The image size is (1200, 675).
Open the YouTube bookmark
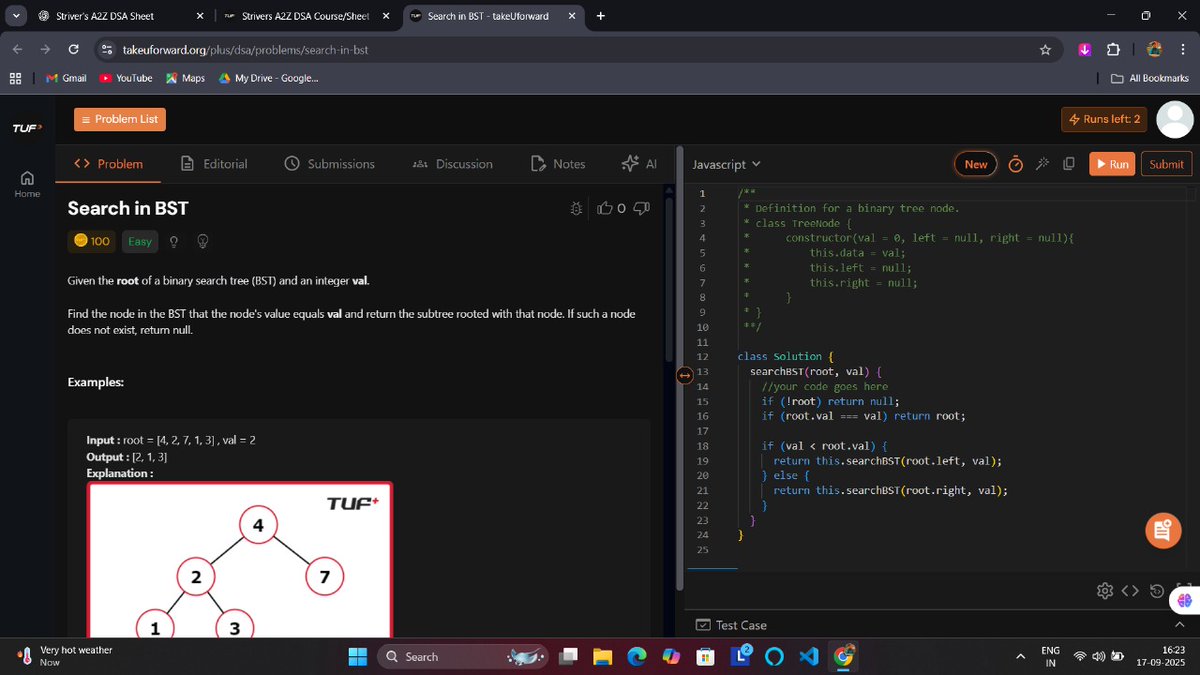coord(126,78)
